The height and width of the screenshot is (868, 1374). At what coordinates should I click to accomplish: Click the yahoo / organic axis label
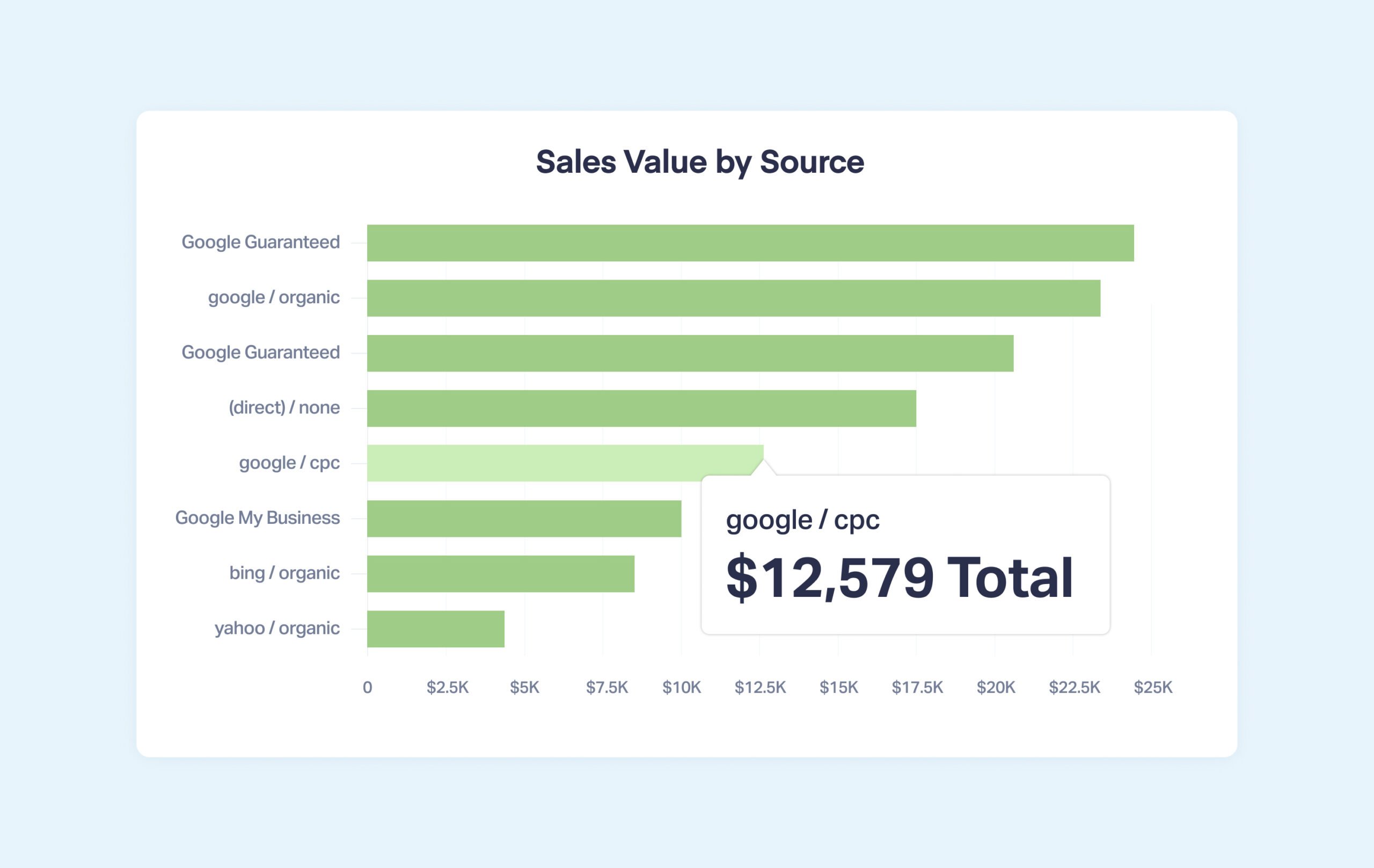(x=277, y=628)
